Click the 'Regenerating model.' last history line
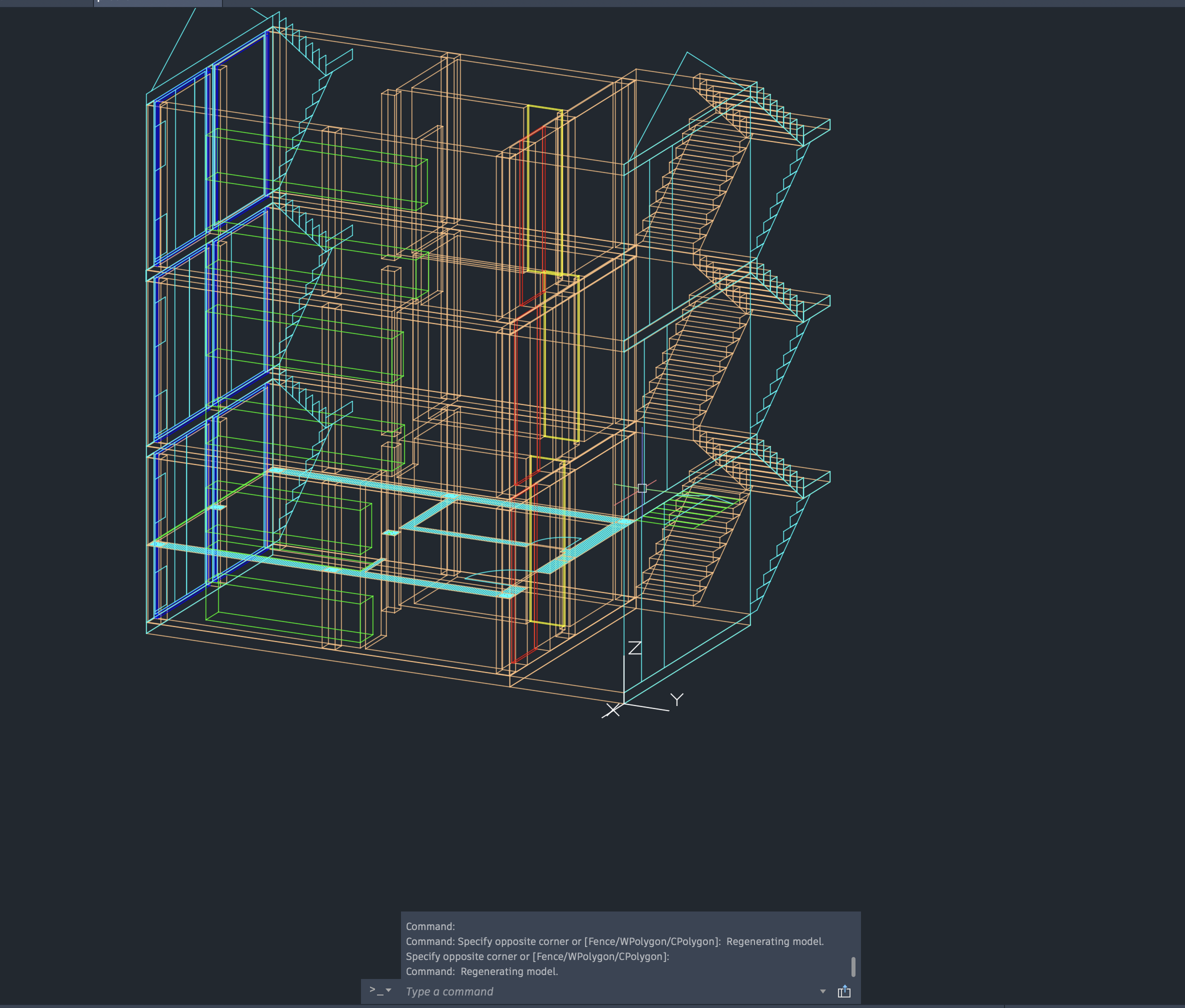This screenshot has height=1008, width=1185. point(508,971)
